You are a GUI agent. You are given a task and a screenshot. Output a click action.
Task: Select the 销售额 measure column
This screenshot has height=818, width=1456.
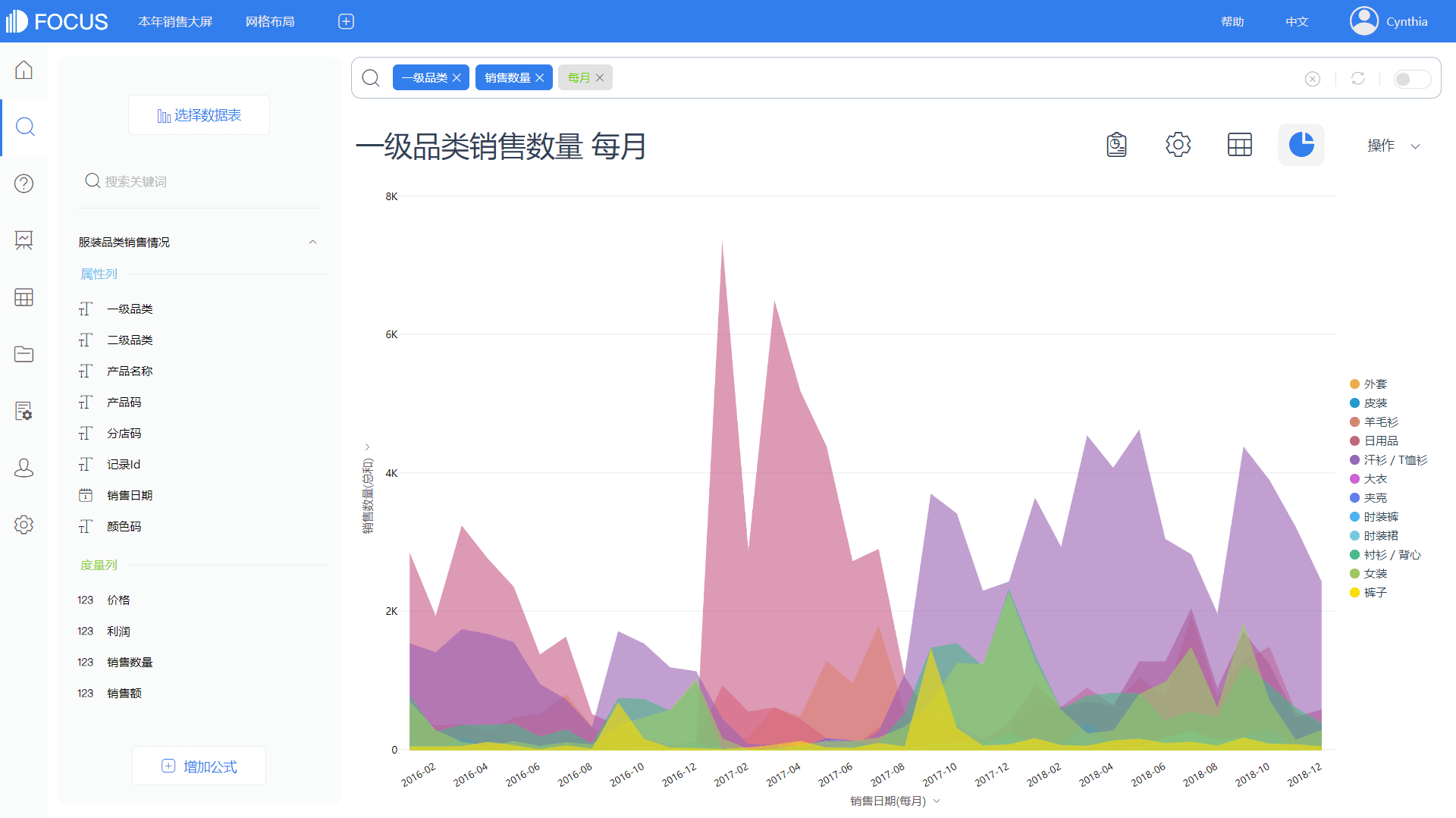click(124, 693)
